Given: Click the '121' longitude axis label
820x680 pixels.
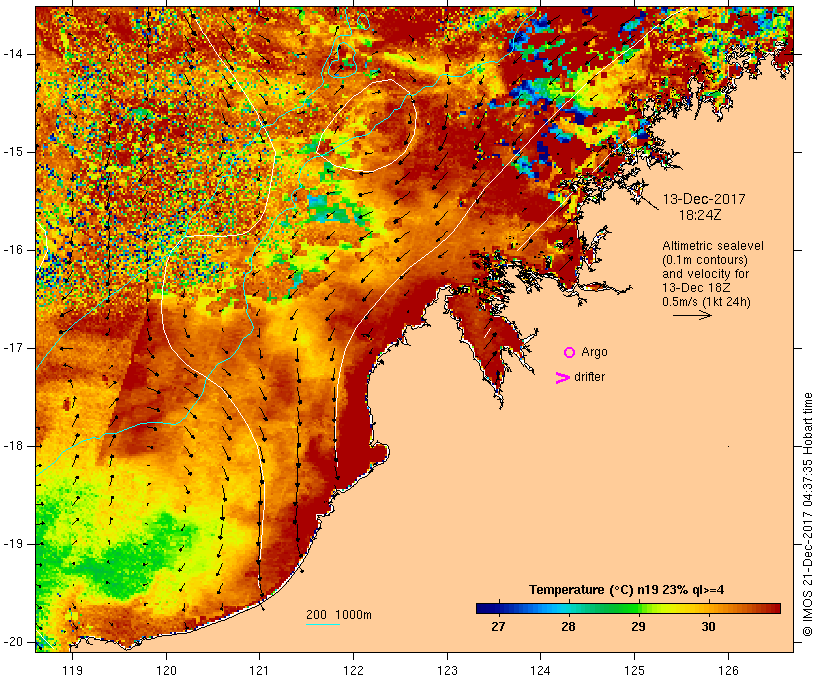Looking at the screenshot, I should click(259, 671).
